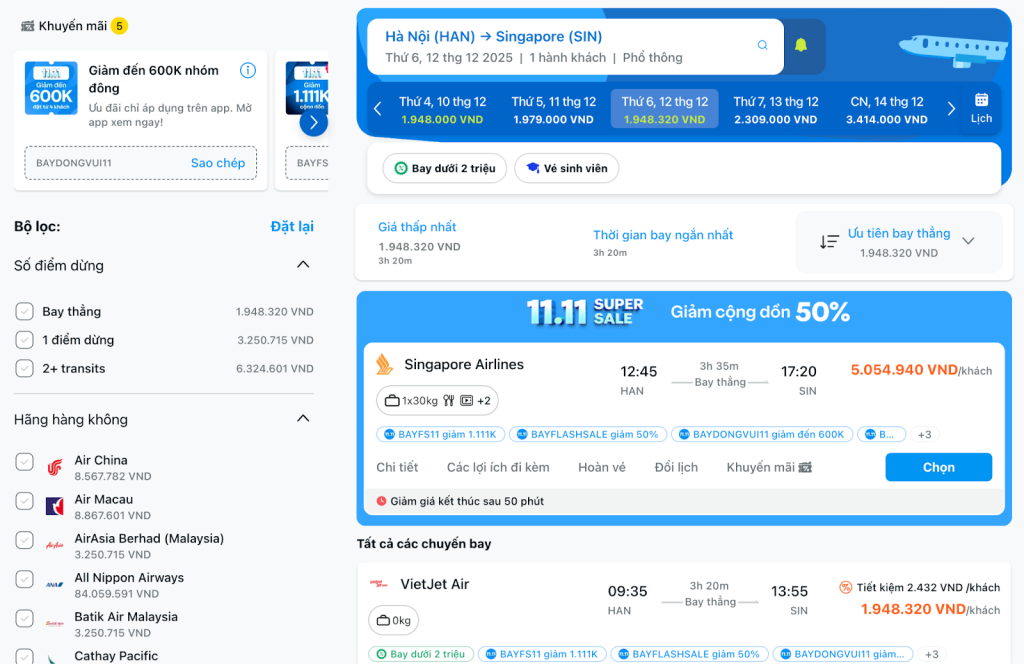Collapse the Số điểm dừng section
This screenshot has width=1024, height=664.
click(x=303, y=265)
